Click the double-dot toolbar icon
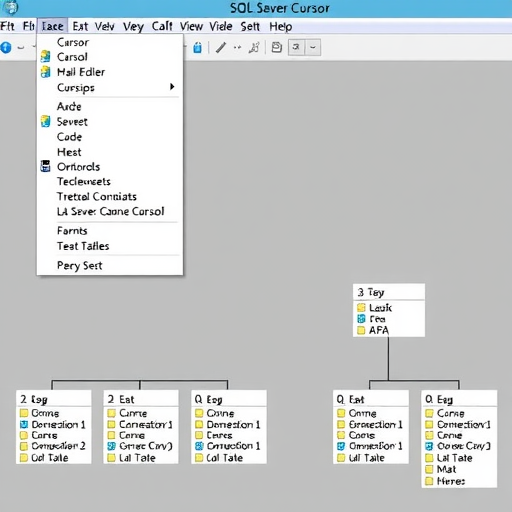 [x=237, y=47]
